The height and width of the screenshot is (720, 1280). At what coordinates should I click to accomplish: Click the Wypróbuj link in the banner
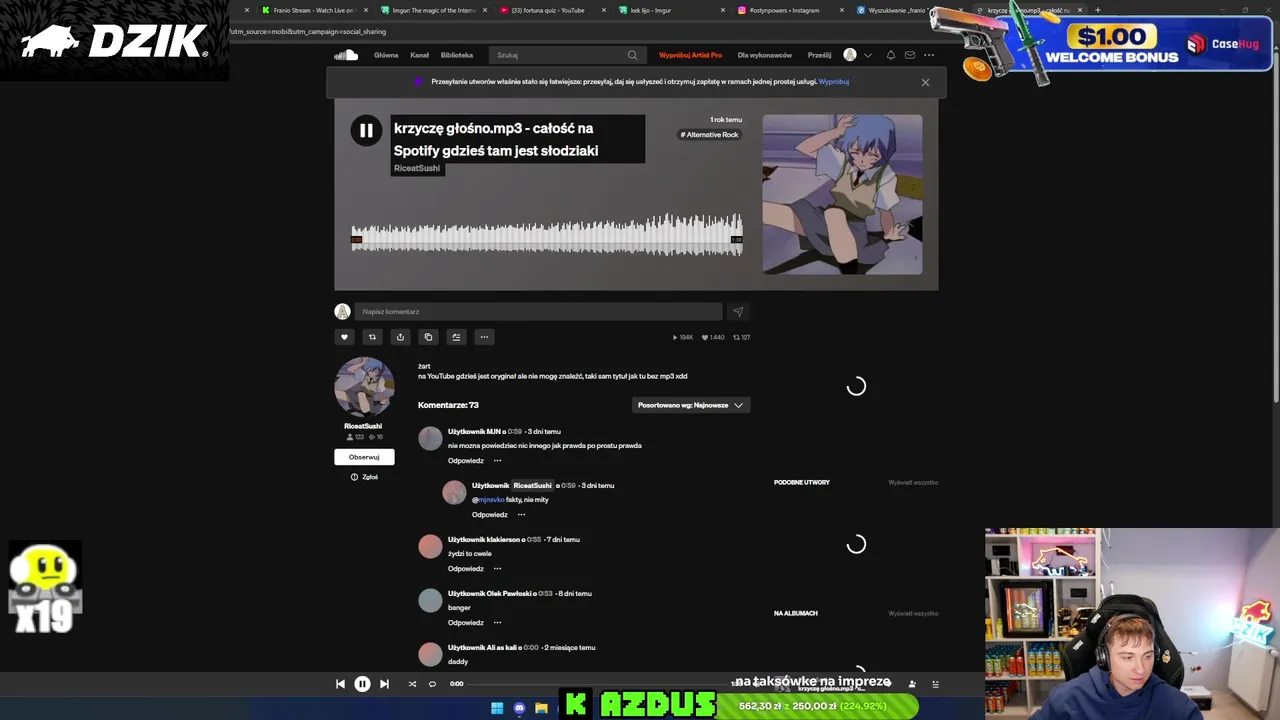834,82
